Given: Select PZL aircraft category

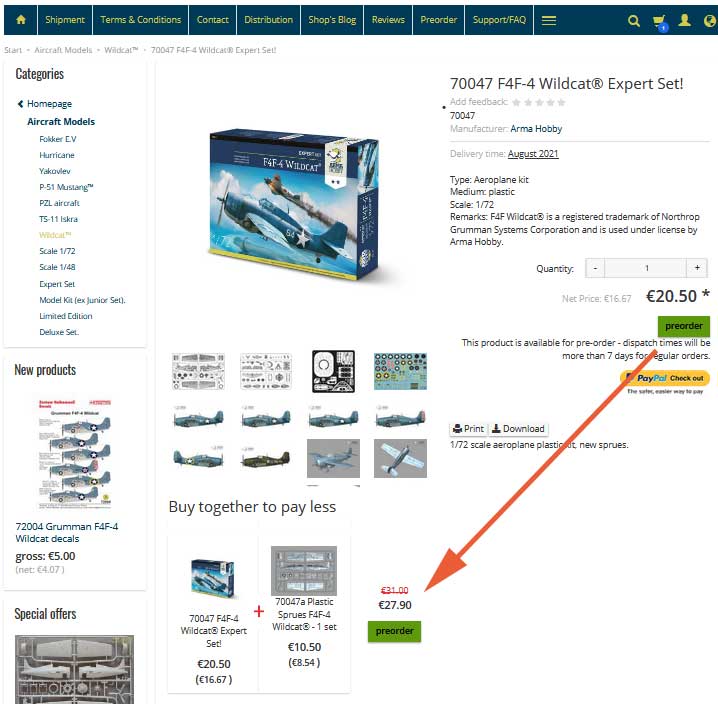Looking at the screenshot, I should pos(60,203).
